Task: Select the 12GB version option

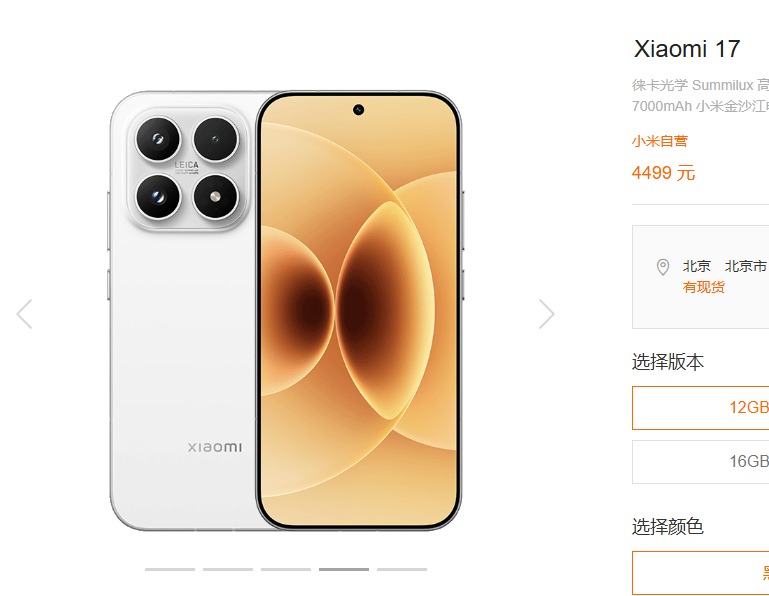Action: pos(700,408)
